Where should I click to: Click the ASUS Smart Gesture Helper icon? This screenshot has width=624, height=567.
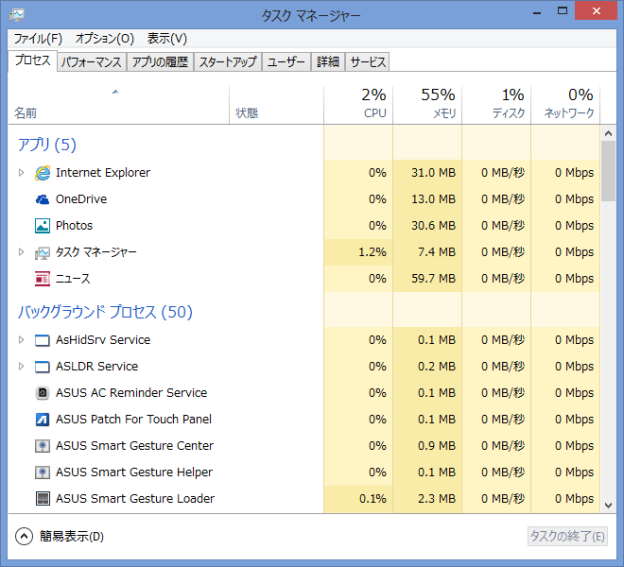(x=43, y=472)
